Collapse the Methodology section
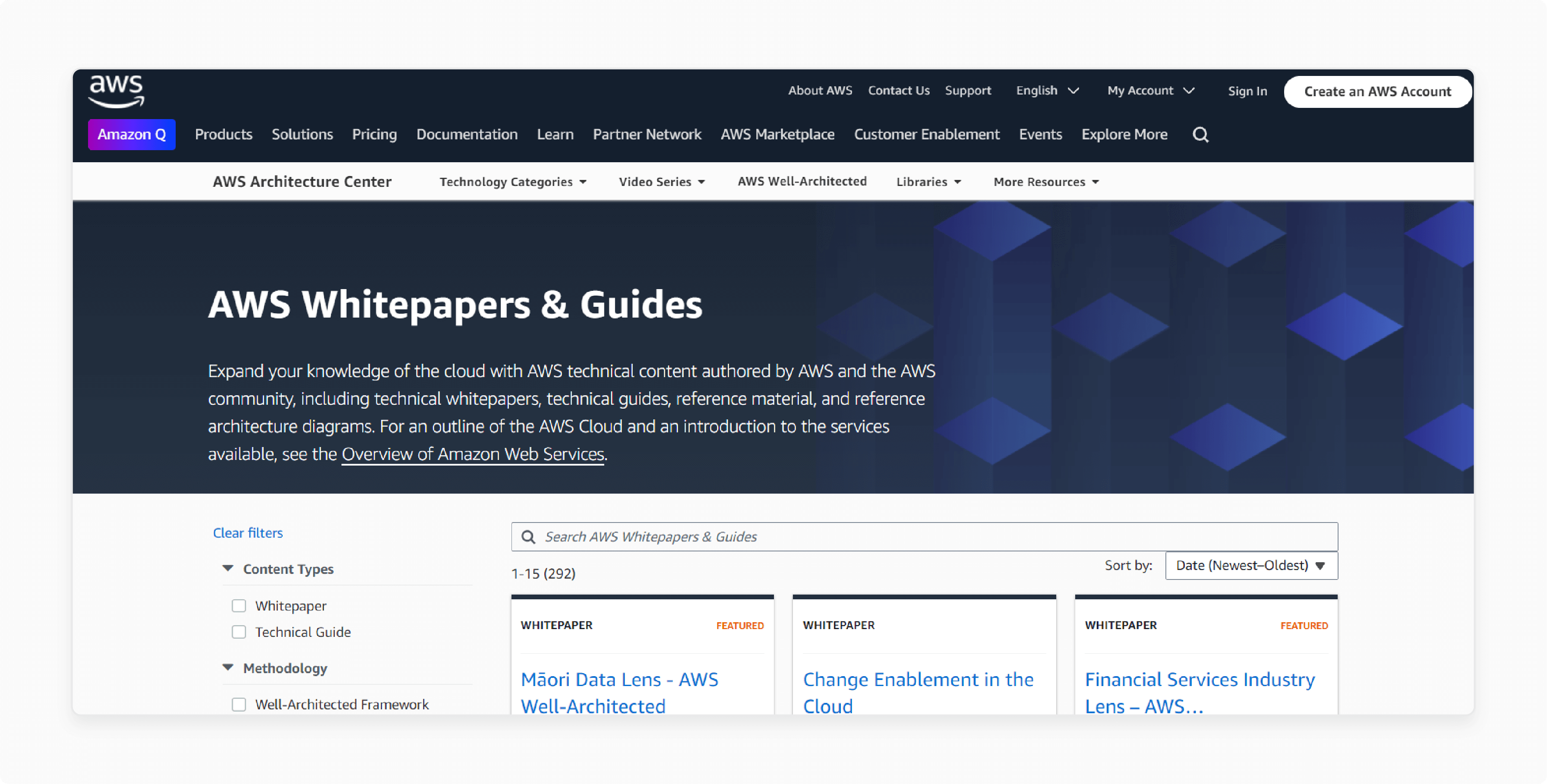The image size is (1547, 784). click(275, 668)
